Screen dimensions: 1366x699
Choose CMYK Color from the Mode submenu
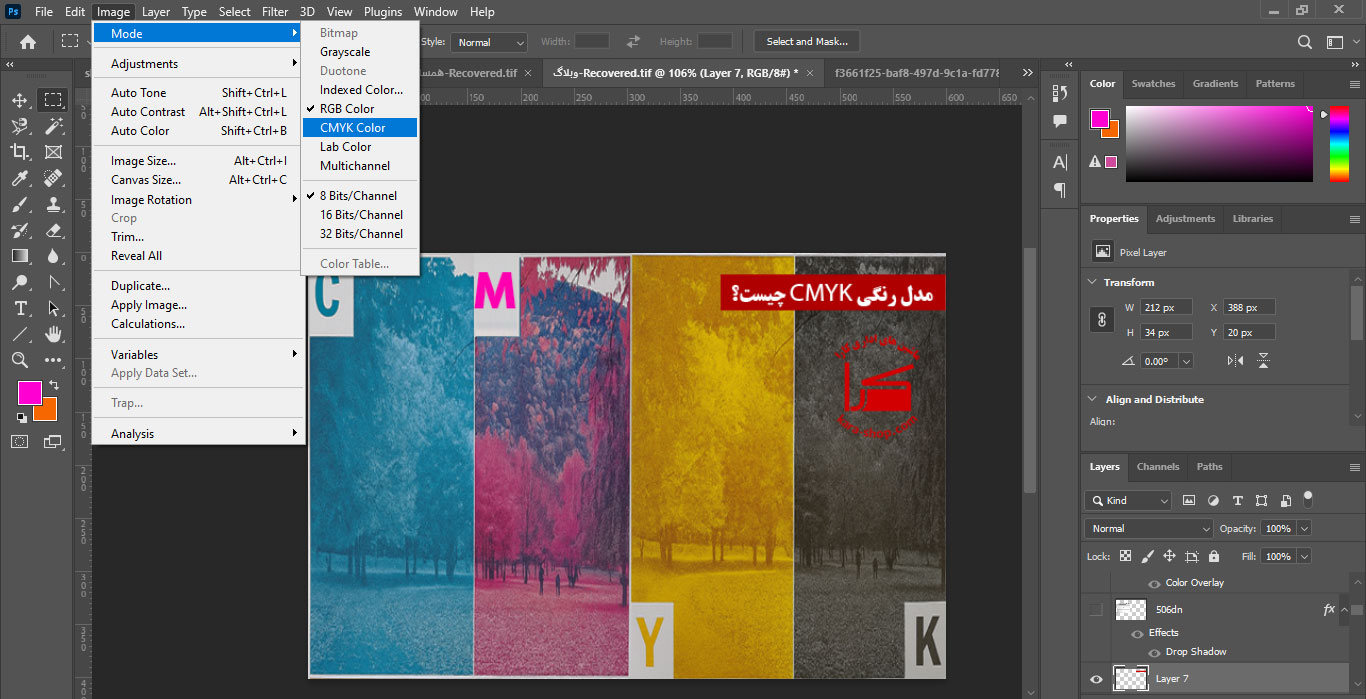pyautogui.click(x=353, y=128)
